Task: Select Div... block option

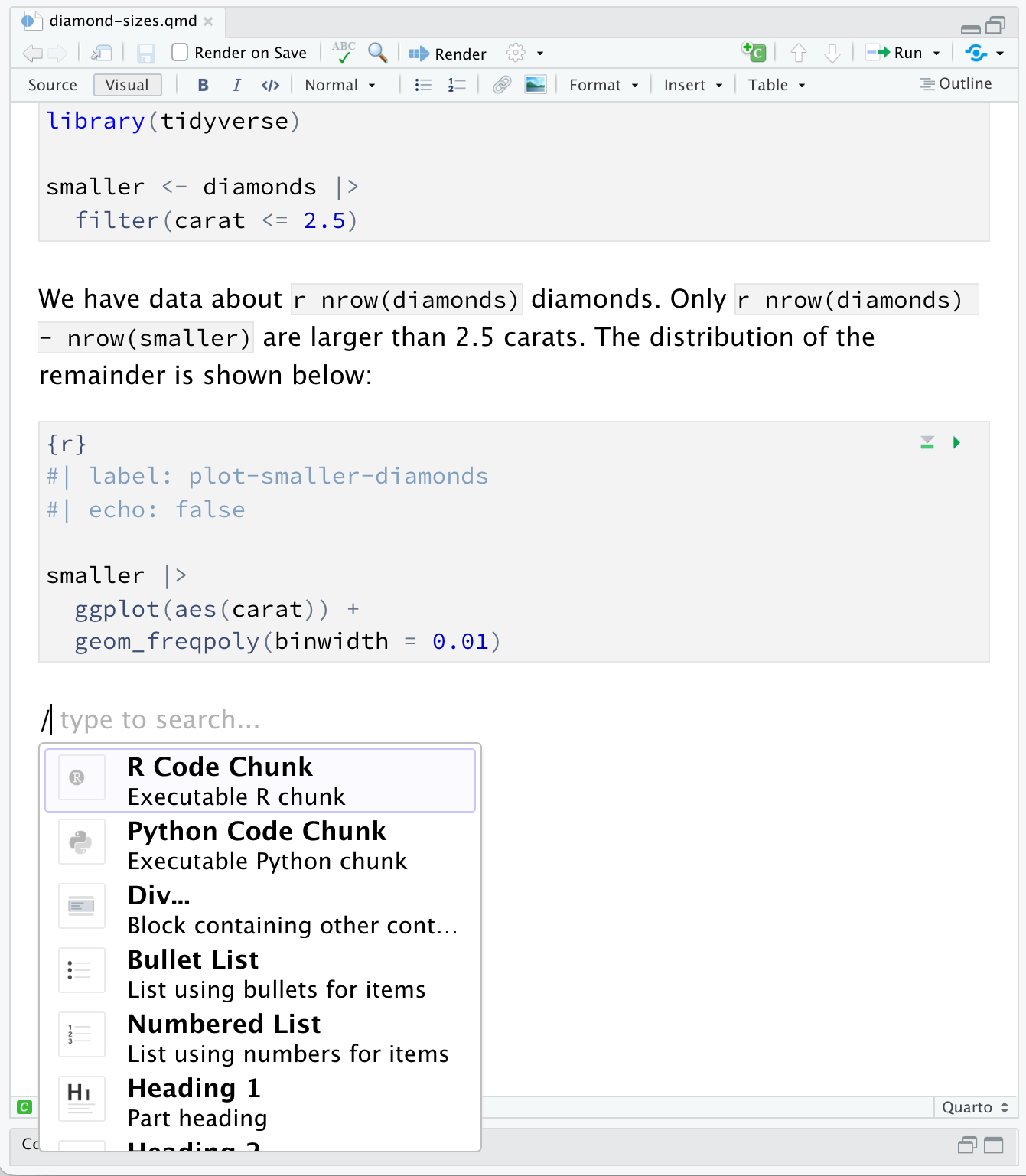Action: (x=260, y=909)
